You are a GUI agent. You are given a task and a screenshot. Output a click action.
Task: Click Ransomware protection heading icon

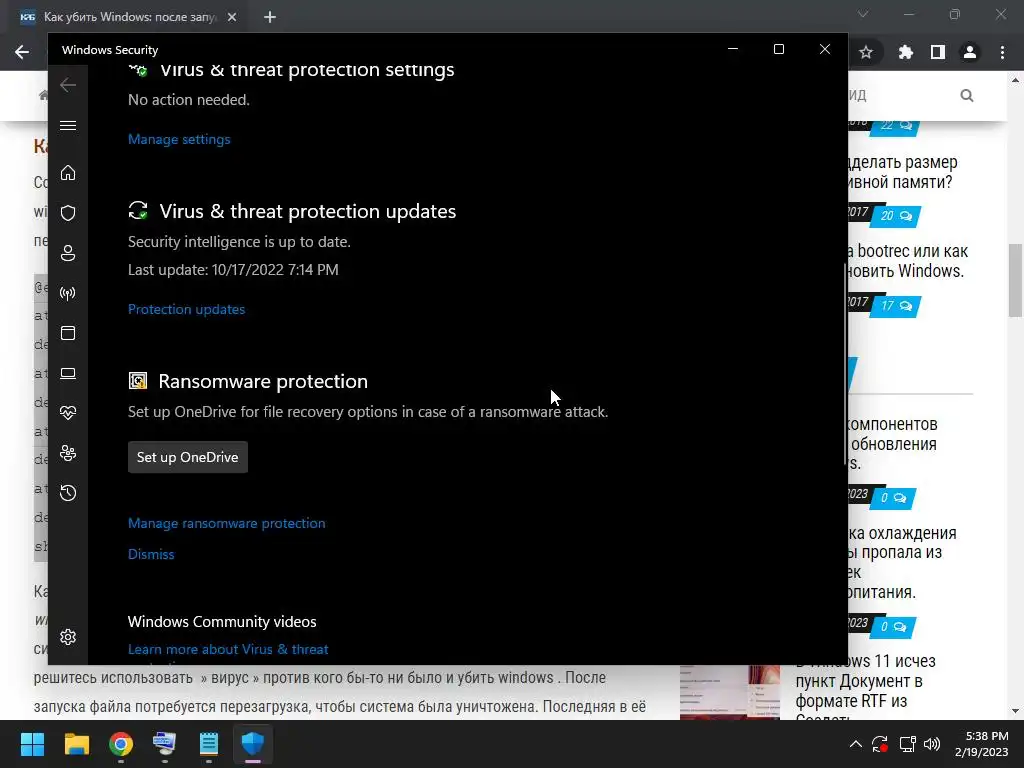point(138,381)
